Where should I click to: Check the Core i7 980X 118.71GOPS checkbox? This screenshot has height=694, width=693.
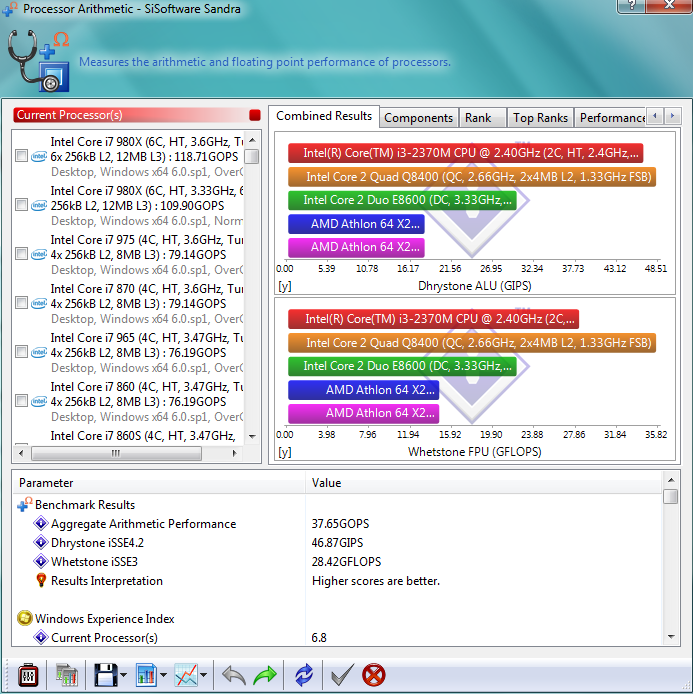point(21,156)
